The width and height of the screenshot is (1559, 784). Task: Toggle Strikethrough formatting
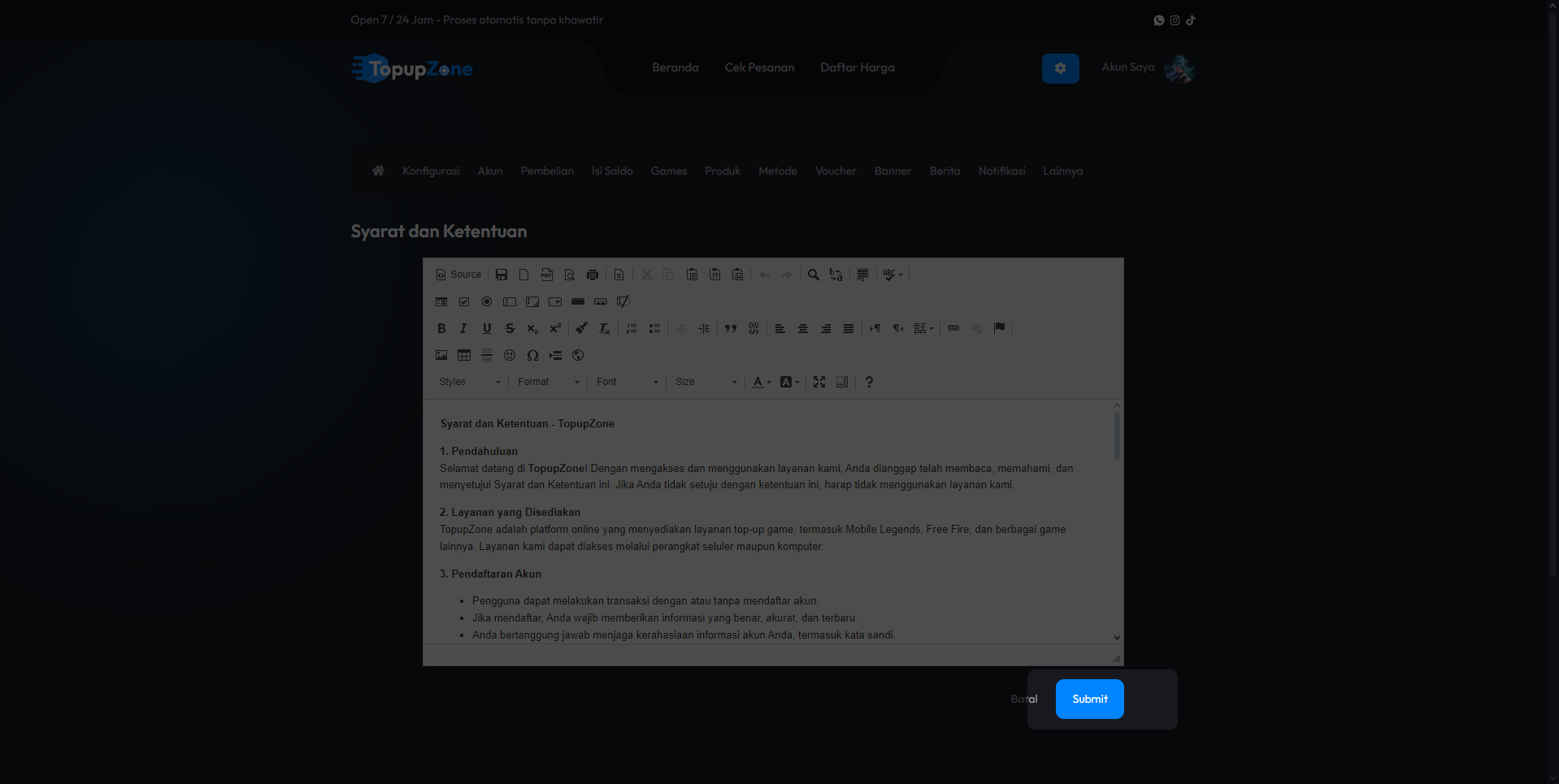[510, 328]
